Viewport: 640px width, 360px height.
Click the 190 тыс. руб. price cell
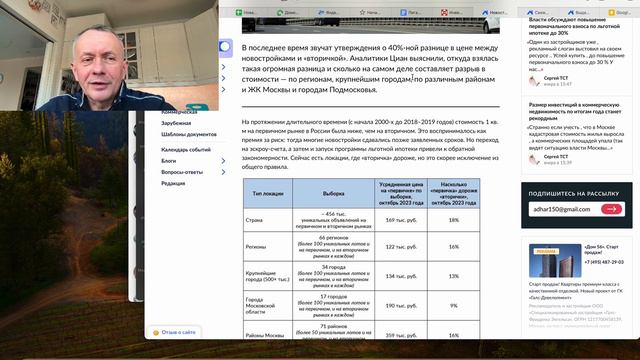[x=401, y=305]
